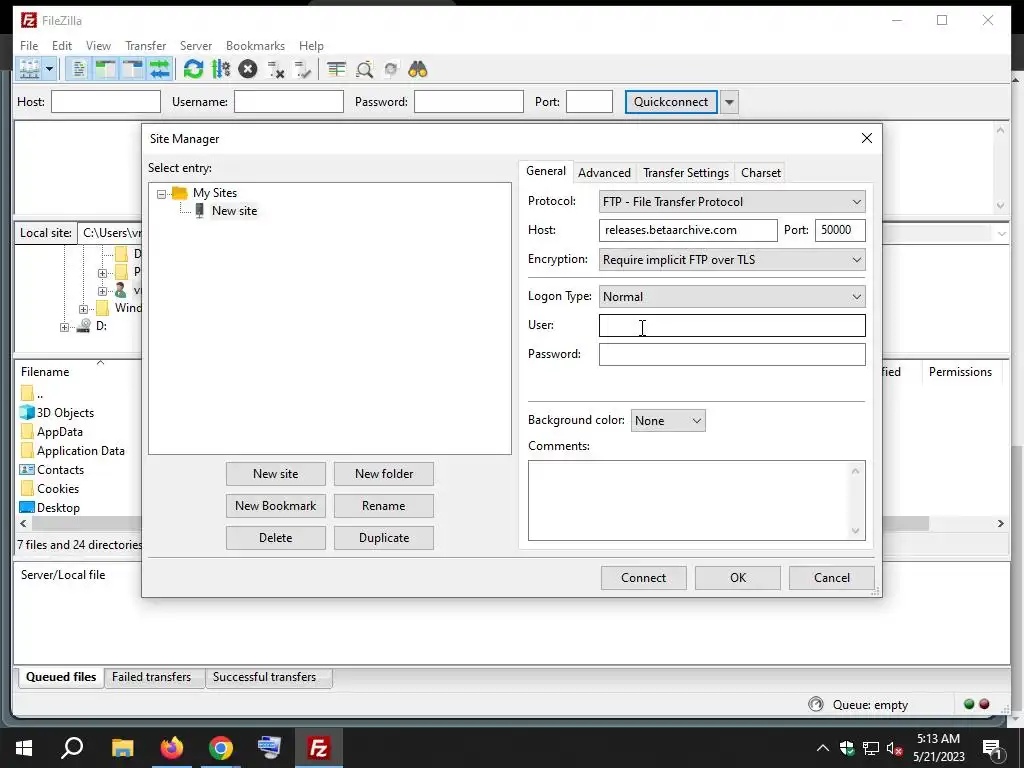1024x768 pixels.
Task: Open Quickconnect history dropdown arrow
Action: coord(729,102)
